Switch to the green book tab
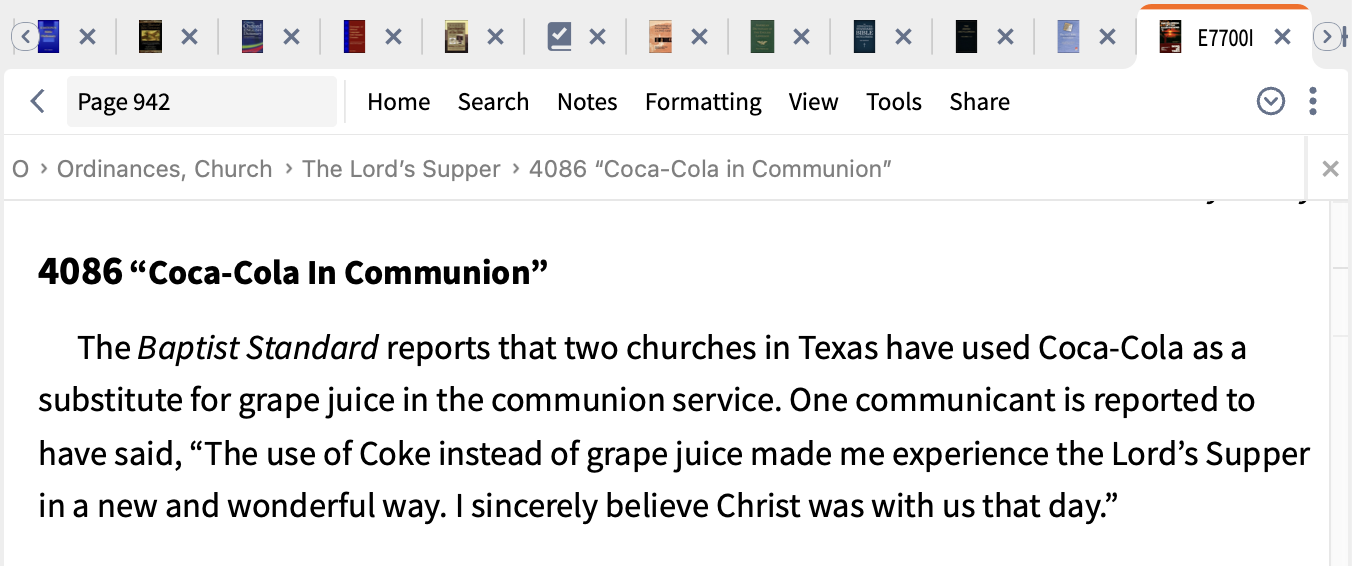 tap(763, 37)
